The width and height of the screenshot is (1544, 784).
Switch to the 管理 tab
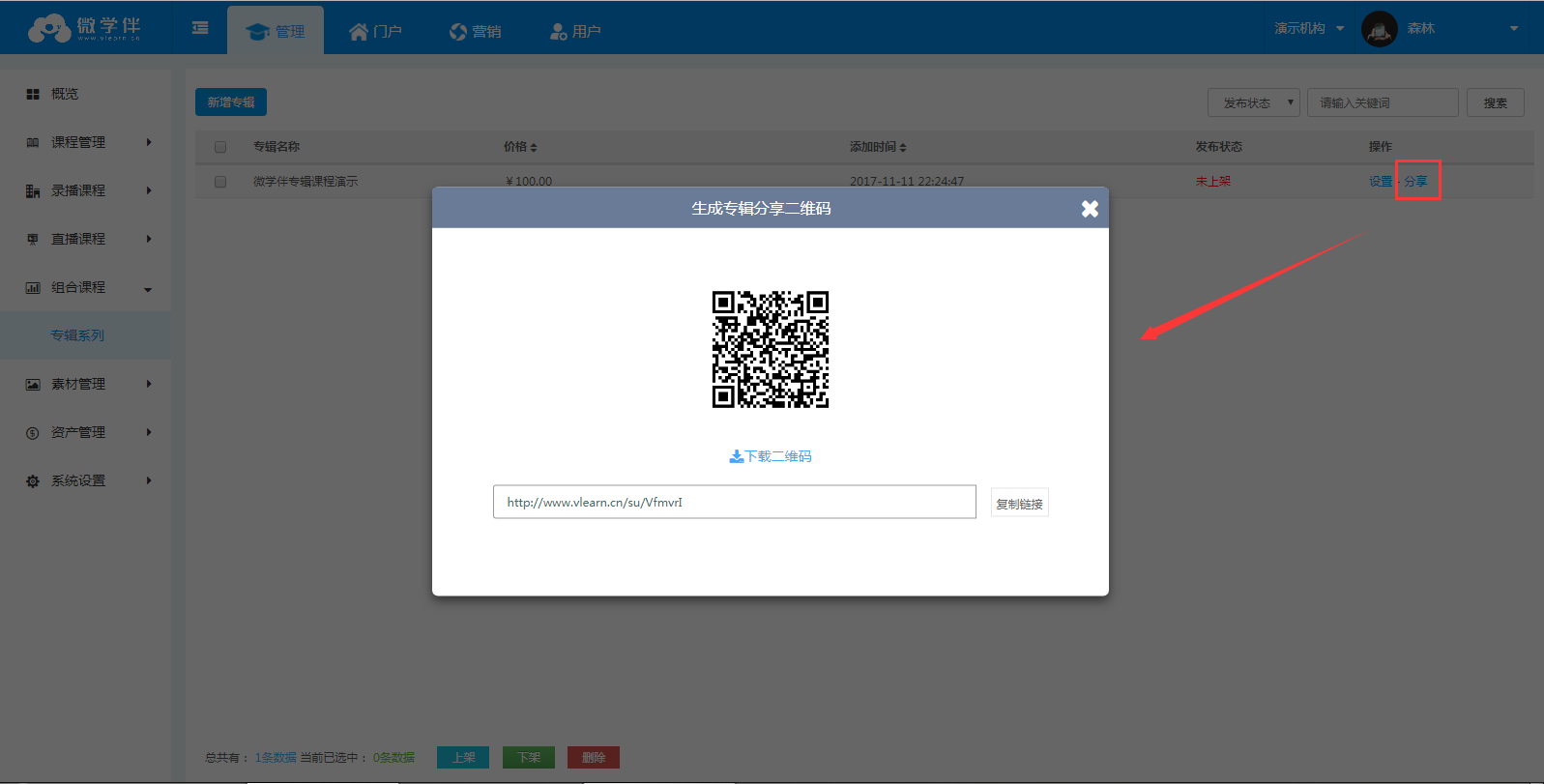(x=276, y=31)
